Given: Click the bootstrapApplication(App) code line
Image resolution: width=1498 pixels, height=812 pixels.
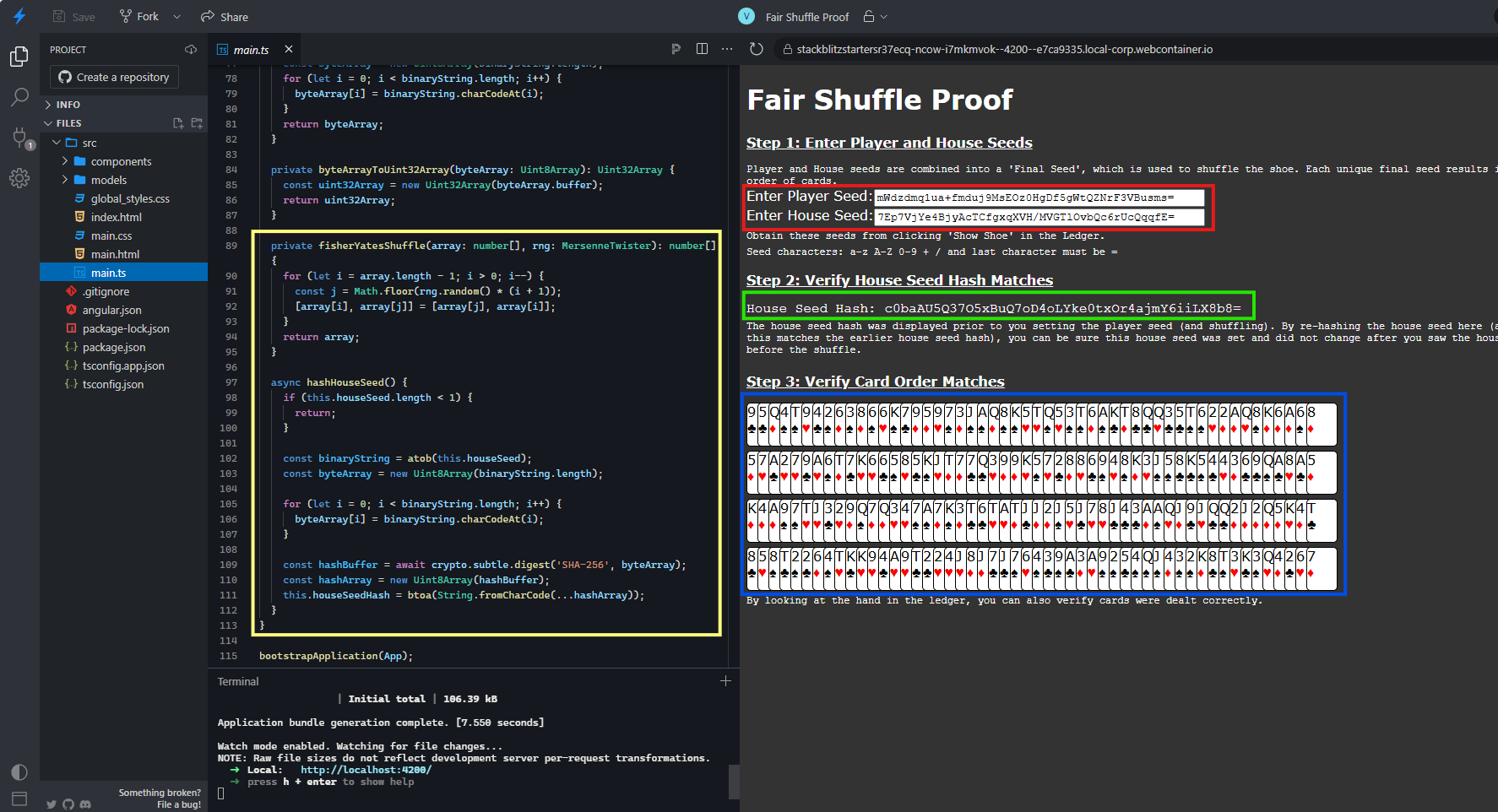Looking at the screenshot, I should pyautogui.click(x=336, y=656).
